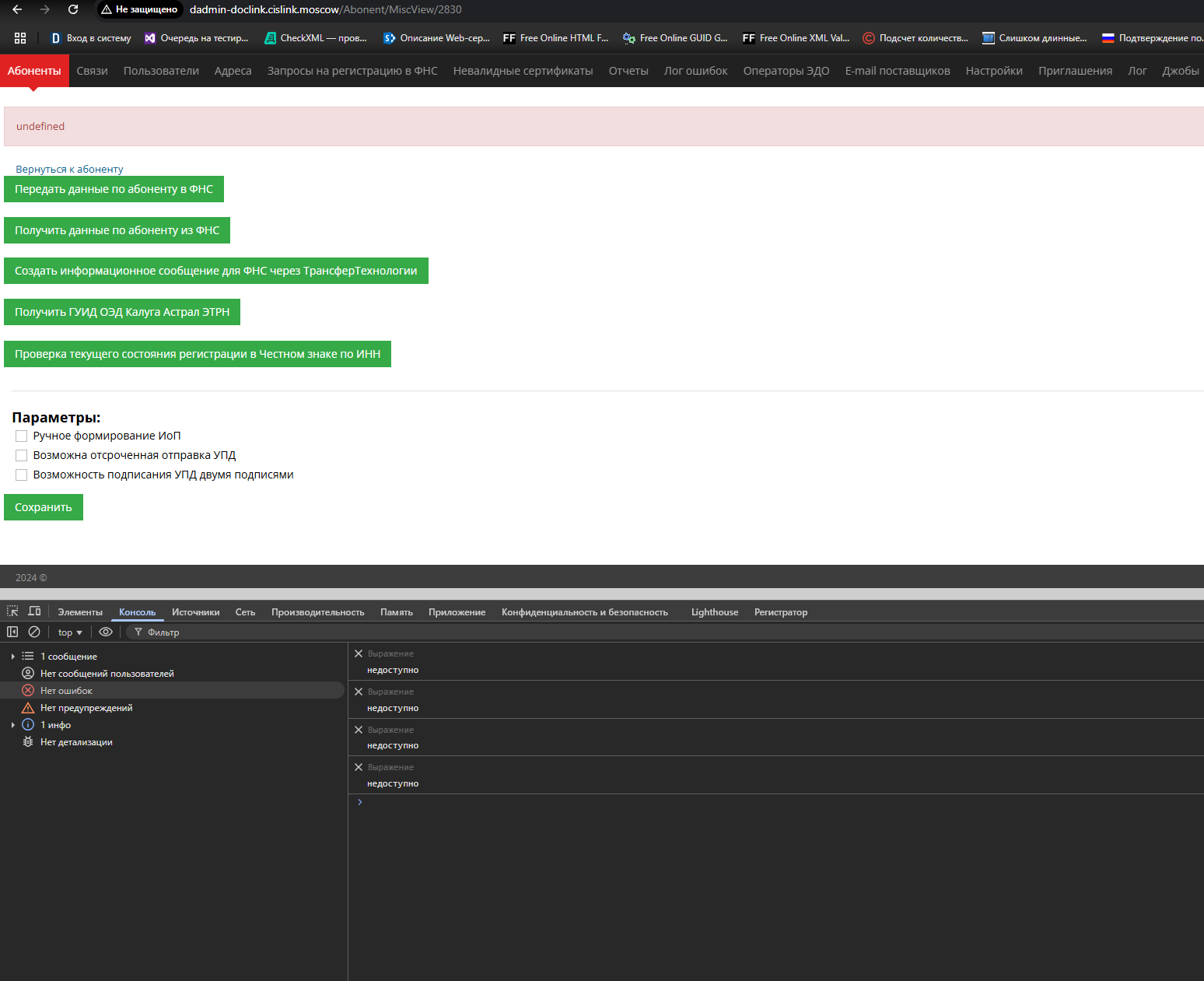Open the 'top' context dropdown
The height and width of the screenshot is (981, 1204).
click(70, 632)
